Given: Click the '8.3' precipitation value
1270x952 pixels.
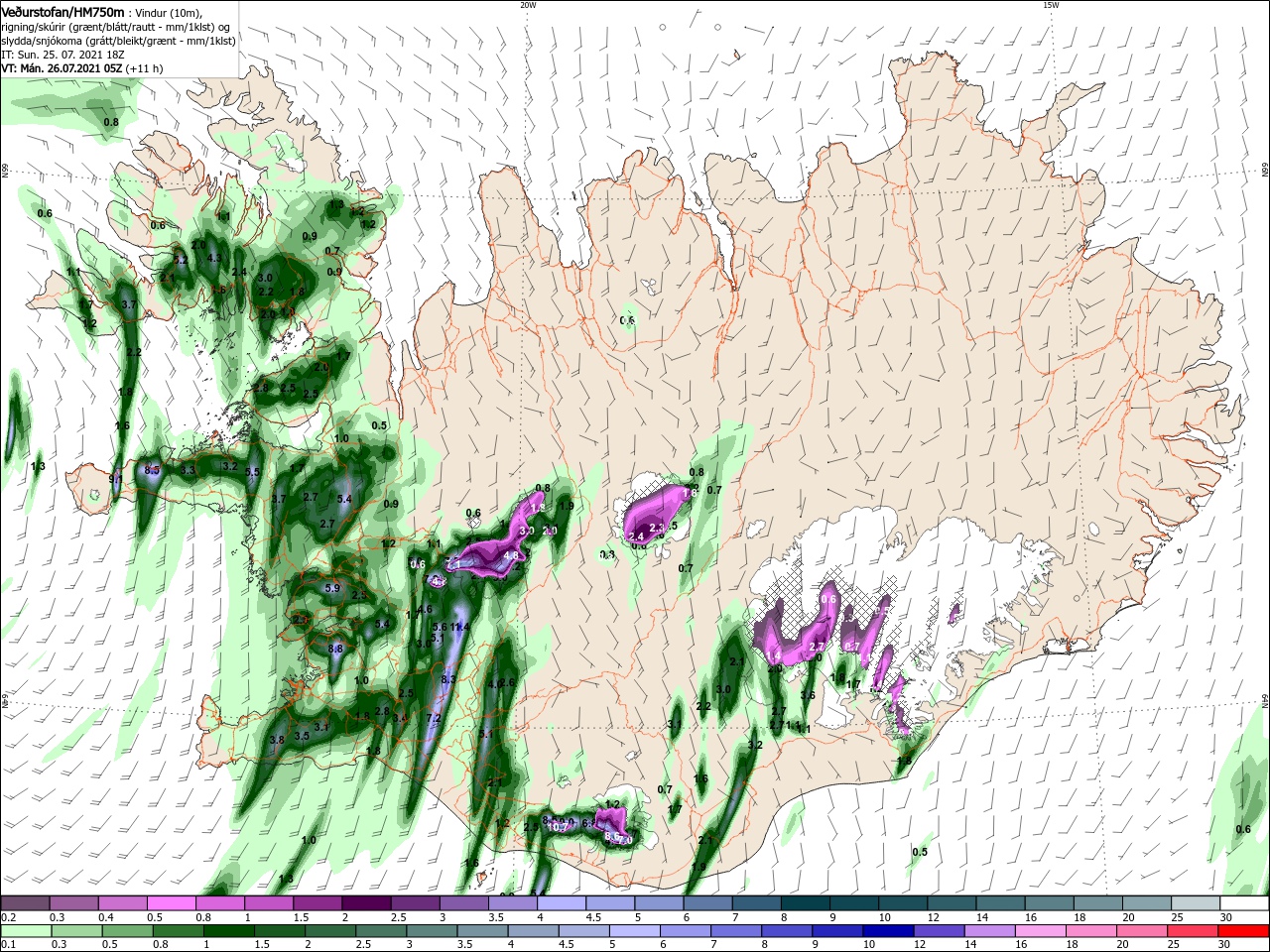Looking at the screenshot, I should coord(447,679).
